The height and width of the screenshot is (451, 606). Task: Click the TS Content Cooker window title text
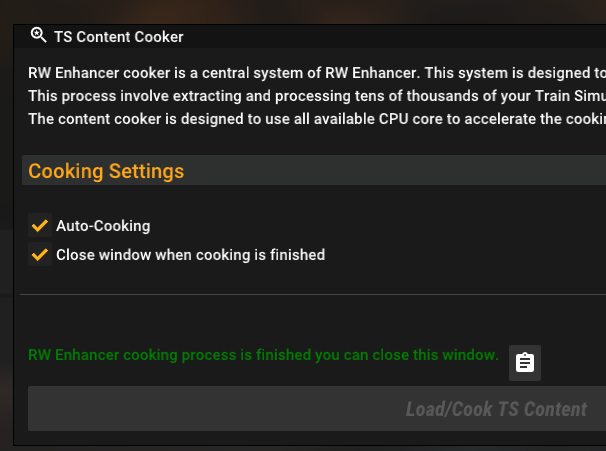(x=118, y=37)
